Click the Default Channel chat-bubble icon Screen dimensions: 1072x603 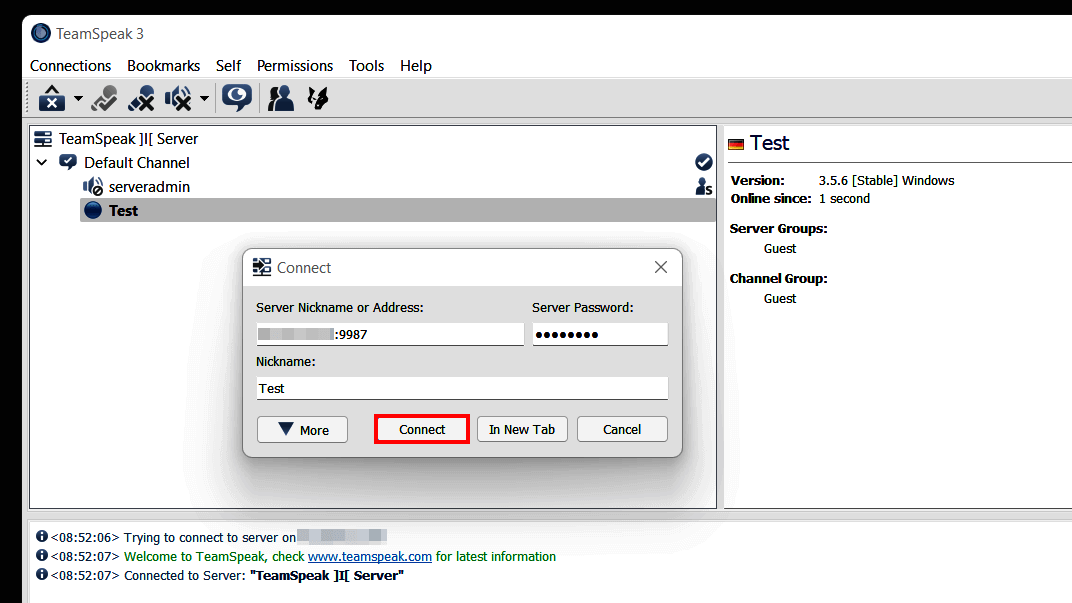click(68, 162)
